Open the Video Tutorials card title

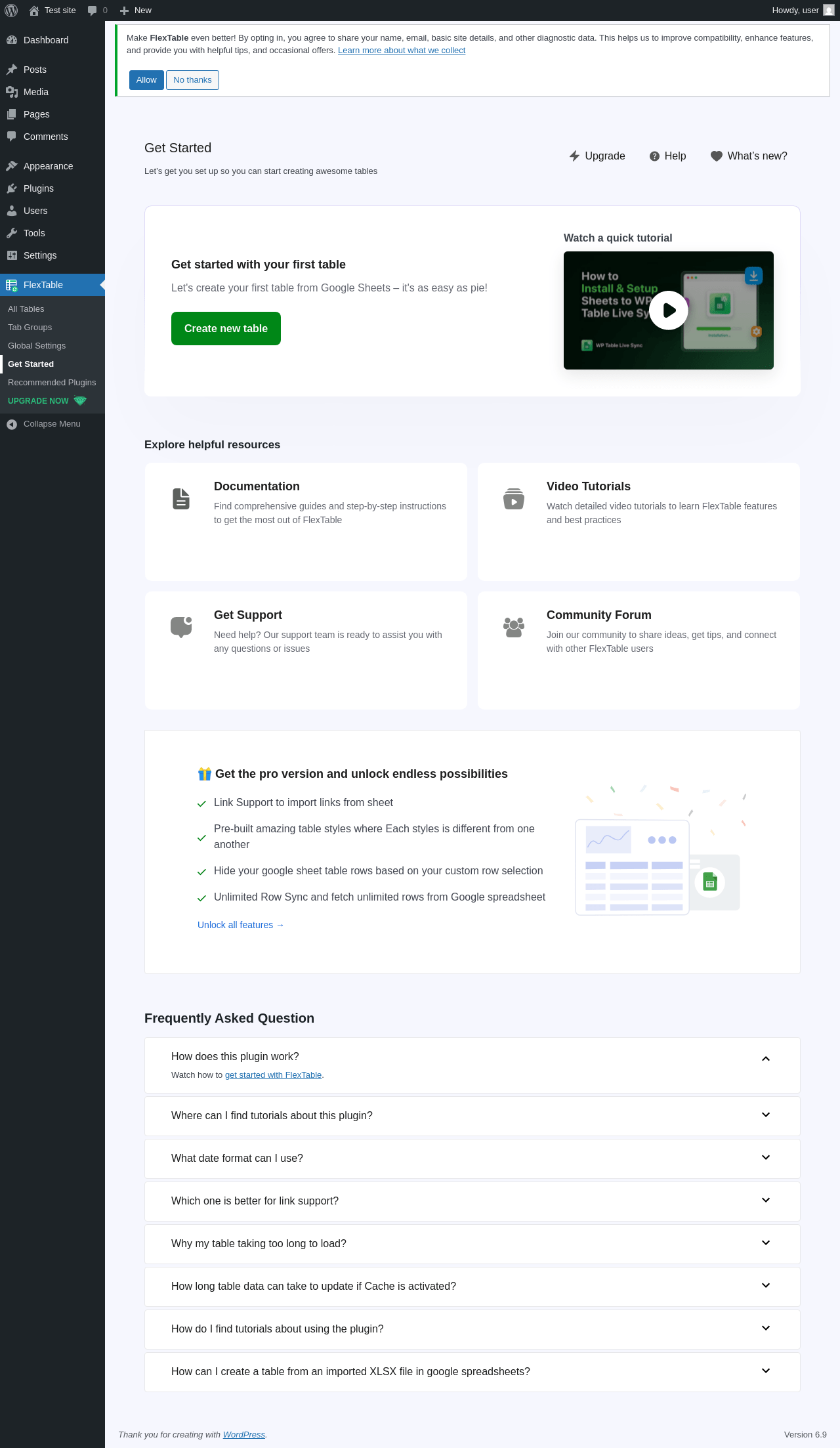(x=589, y=486)
